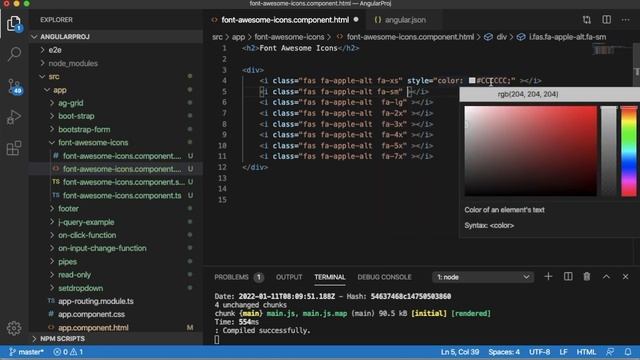Image resolution: width=640 pixels, height=360 pixels.
Task: Select the TERMINAL panel tab
Action: 330,277
